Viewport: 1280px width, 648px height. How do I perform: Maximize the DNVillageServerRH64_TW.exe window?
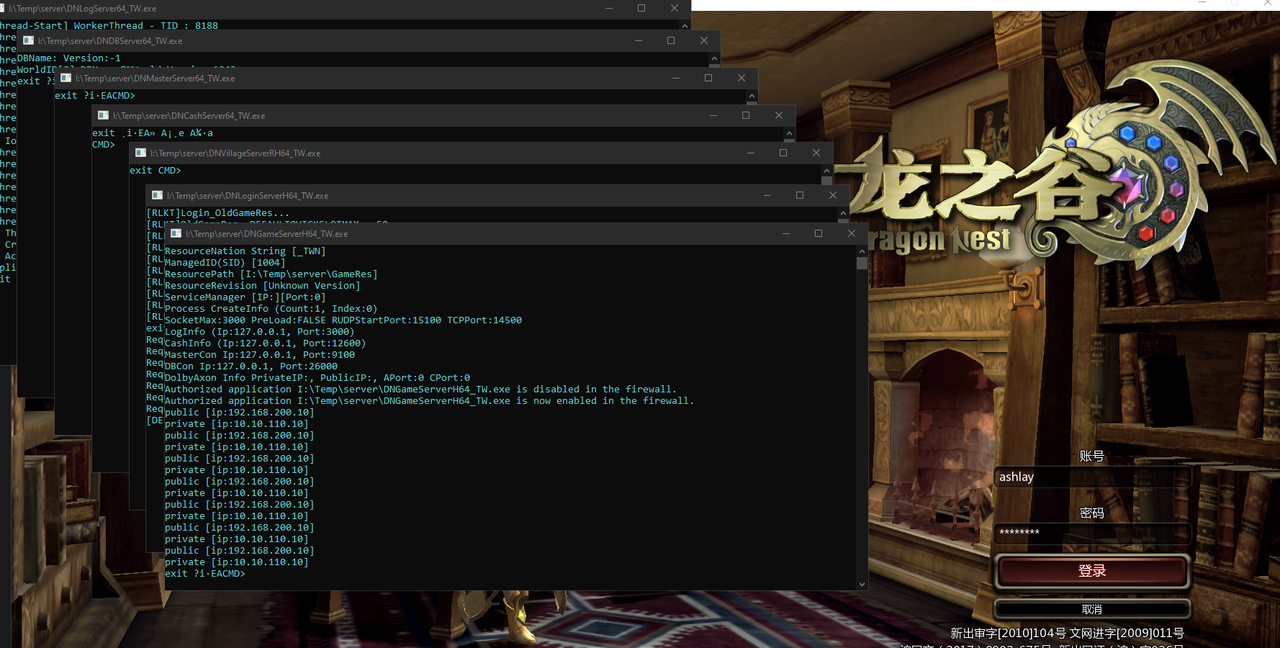tap(783, 153)
